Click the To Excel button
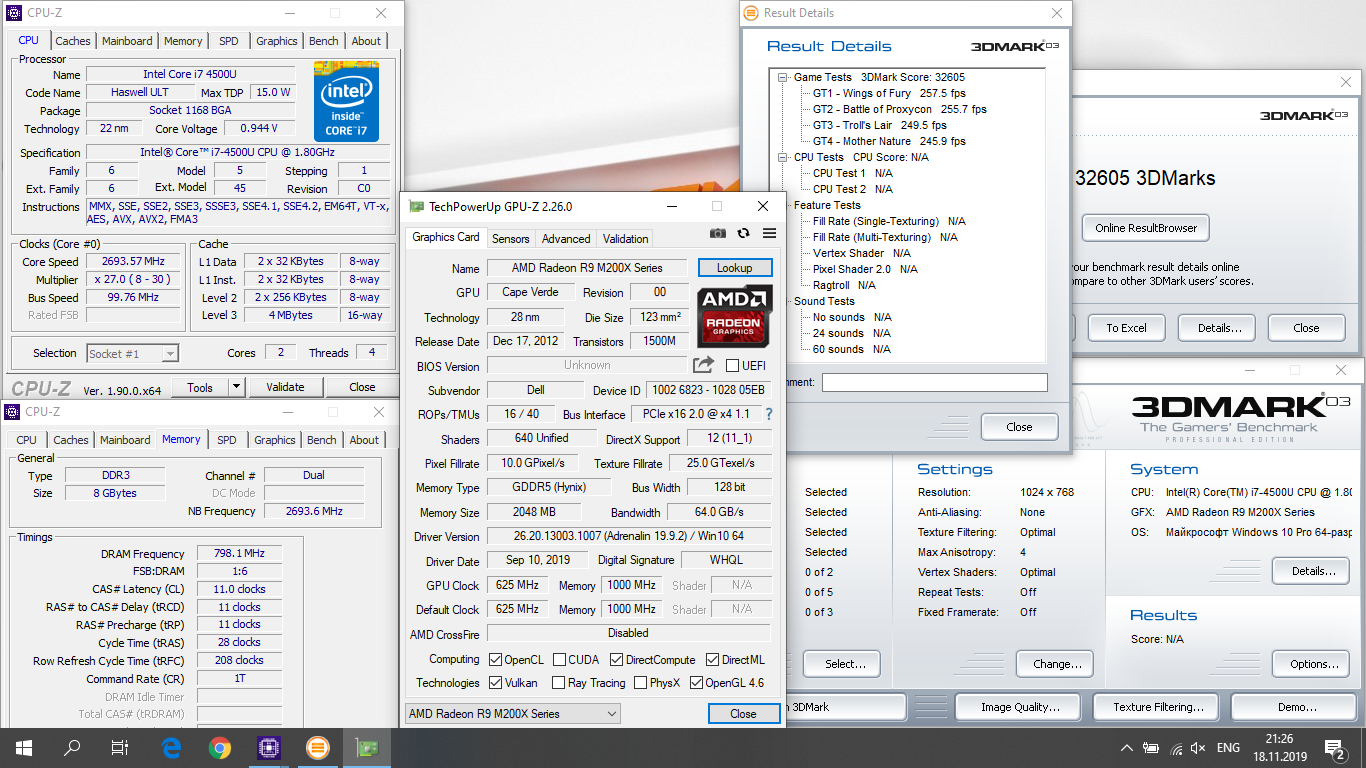 pyautogui.click(x=1126, y=328)
